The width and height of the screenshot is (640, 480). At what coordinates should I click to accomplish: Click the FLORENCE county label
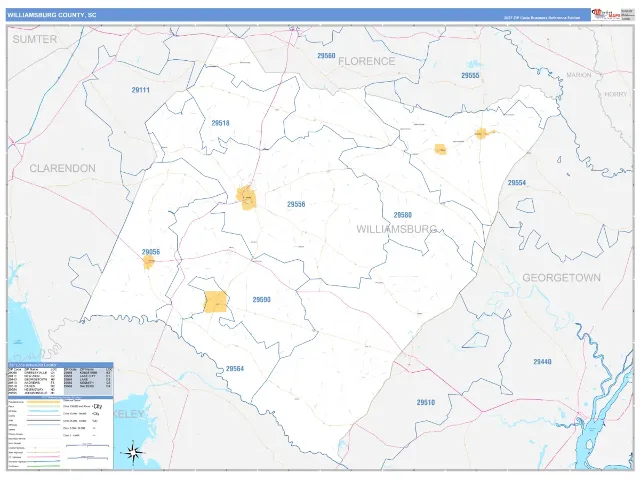[367, 61]
